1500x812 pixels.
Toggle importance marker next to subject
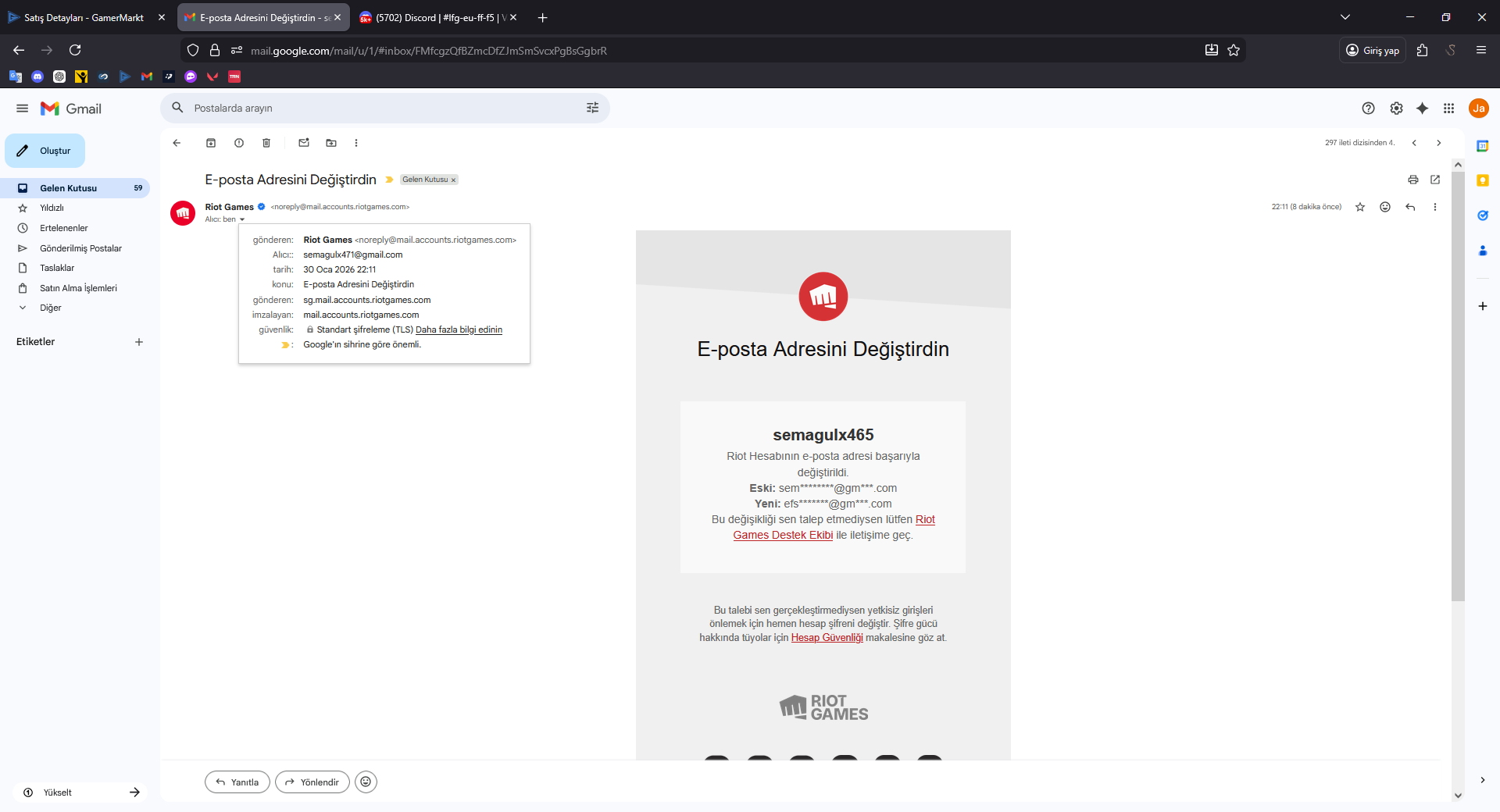coord(389,180)
